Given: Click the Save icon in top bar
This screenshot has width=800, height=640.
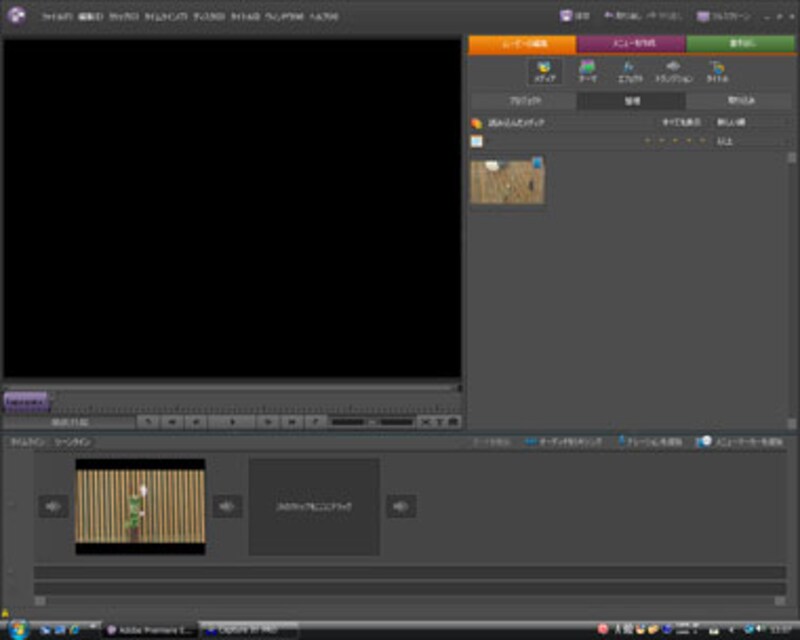Looking at the screenshot, I should click(x=569, y=17).
